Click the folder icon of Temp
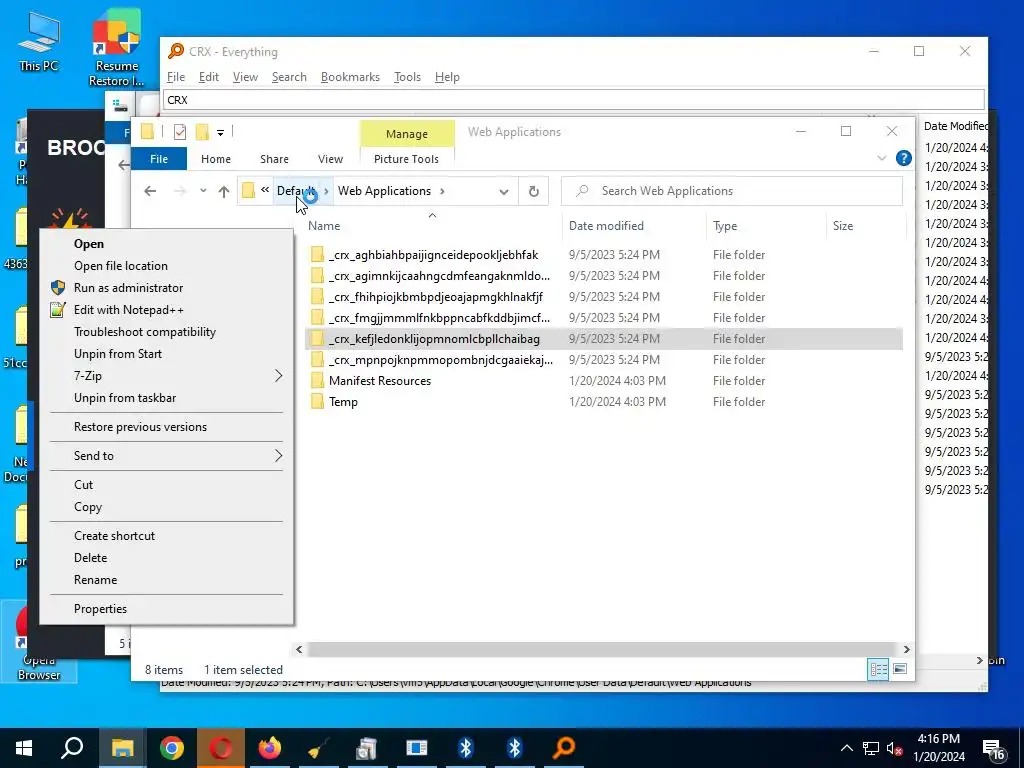1024x768 pixels. click(317, 402)
